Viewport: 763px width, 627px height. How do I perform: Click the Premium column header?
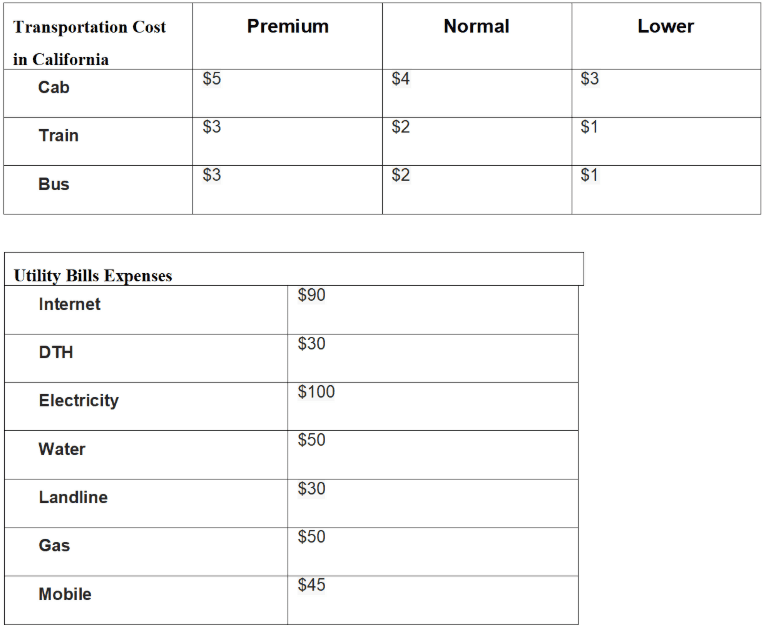[287, 27]
